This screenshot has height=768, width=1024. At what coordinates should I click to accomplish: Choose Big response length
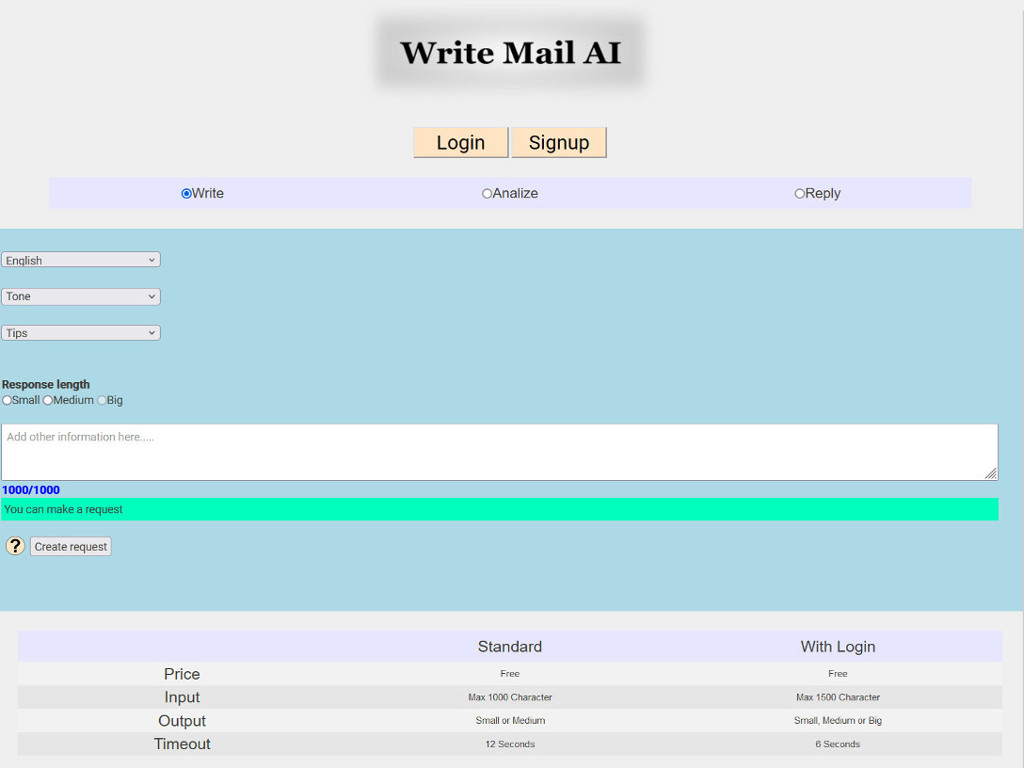[101, 400]
